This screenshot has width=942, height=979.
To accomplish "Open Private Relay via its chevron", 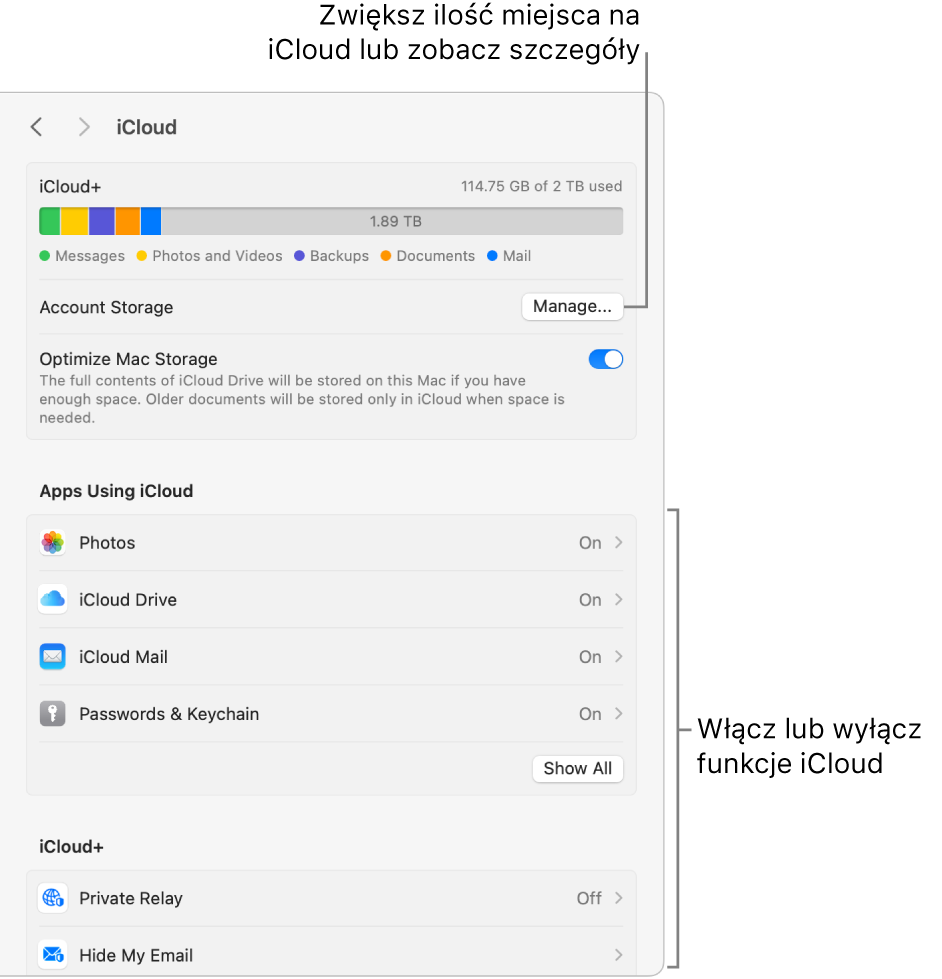I will click(x=618, y=898).
